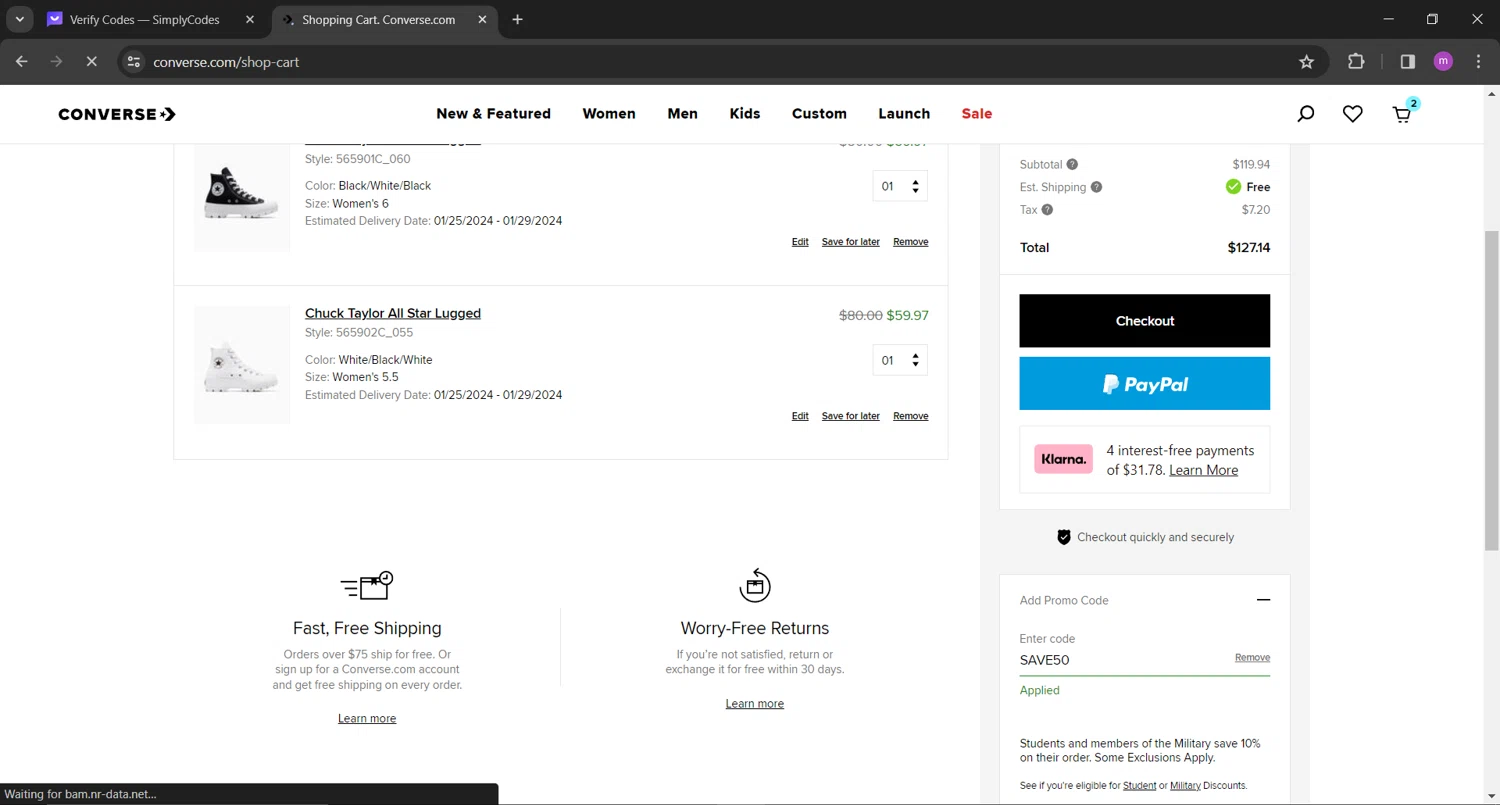The height and width of the screenshot is (805, 1500).
Task: Click the address bar URL
Action: click(x=226, y=62)
